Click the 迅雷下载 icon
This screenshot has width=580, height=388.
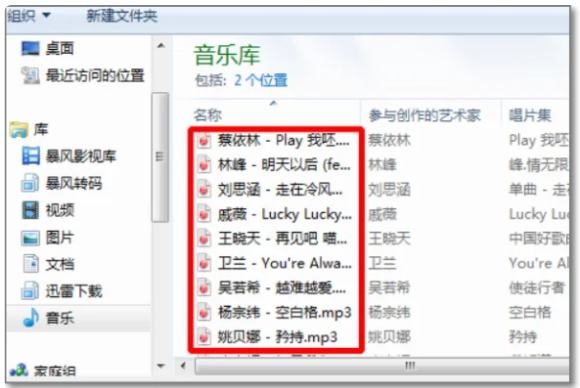30,290
